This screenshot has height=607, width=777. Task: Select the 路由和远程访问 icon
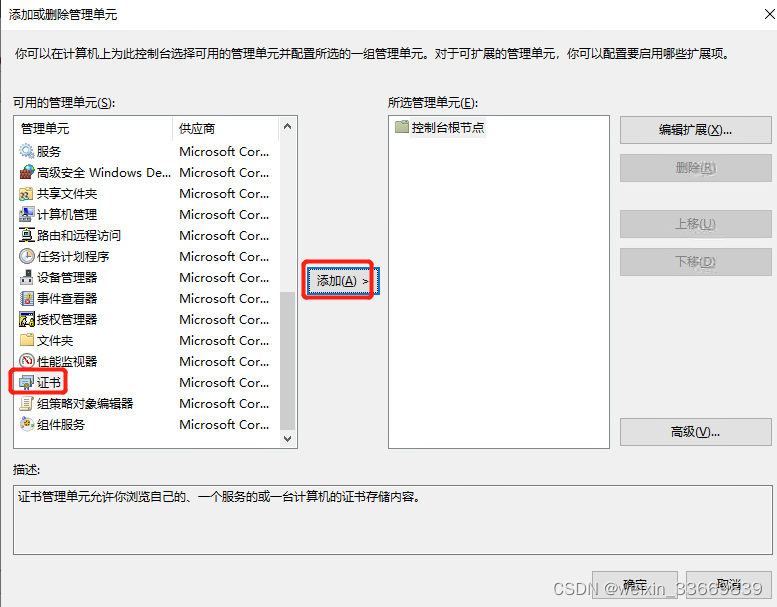click(26, 235)
